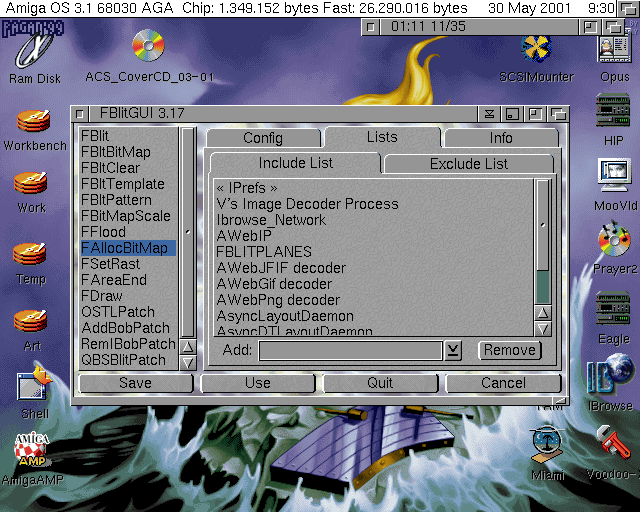Select the highlighted FAllocBitMap entry
Image resolution: width=640 pixels, height=512 pixels.
128,248
